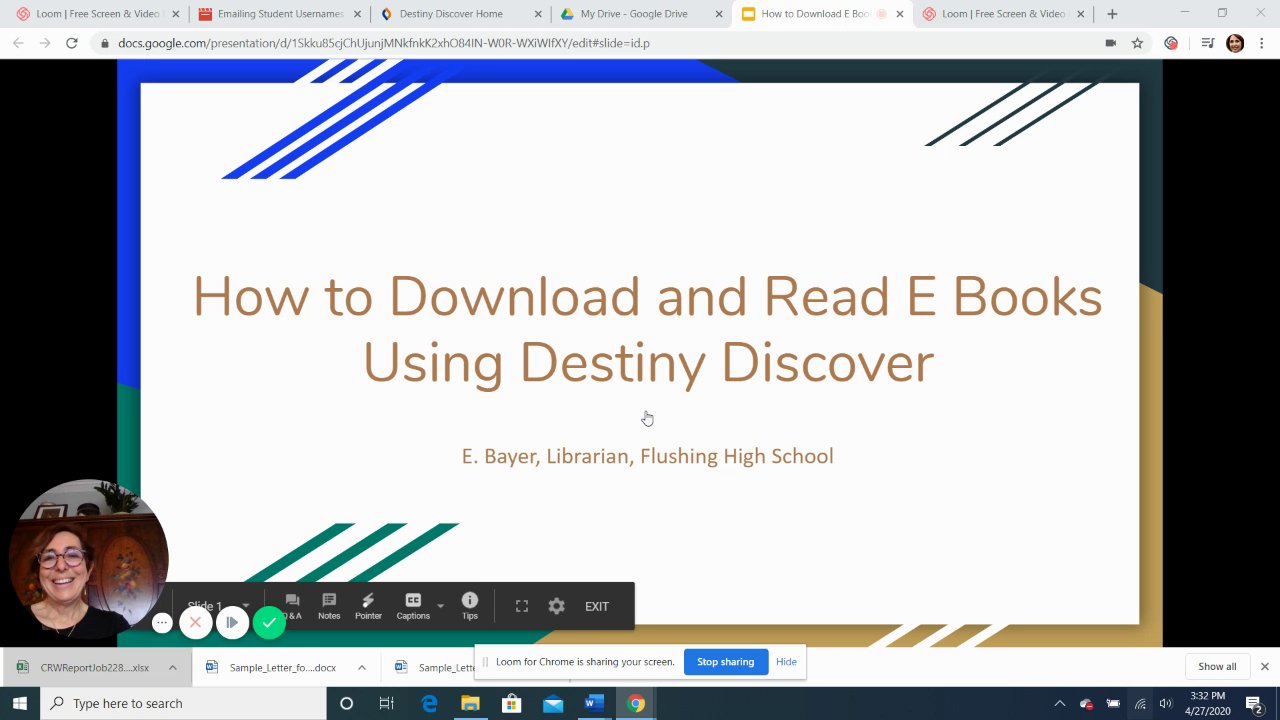Reload the current page
Image resolution: width=1280 pixels, height=720 pixels.
[x=71, y=43]
